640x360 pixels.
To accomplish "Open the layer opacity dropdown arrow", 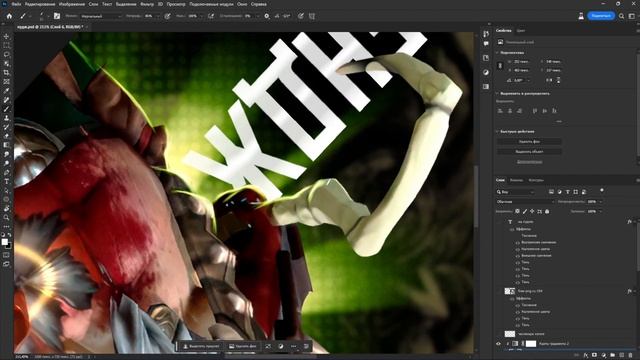I will 600,202.
